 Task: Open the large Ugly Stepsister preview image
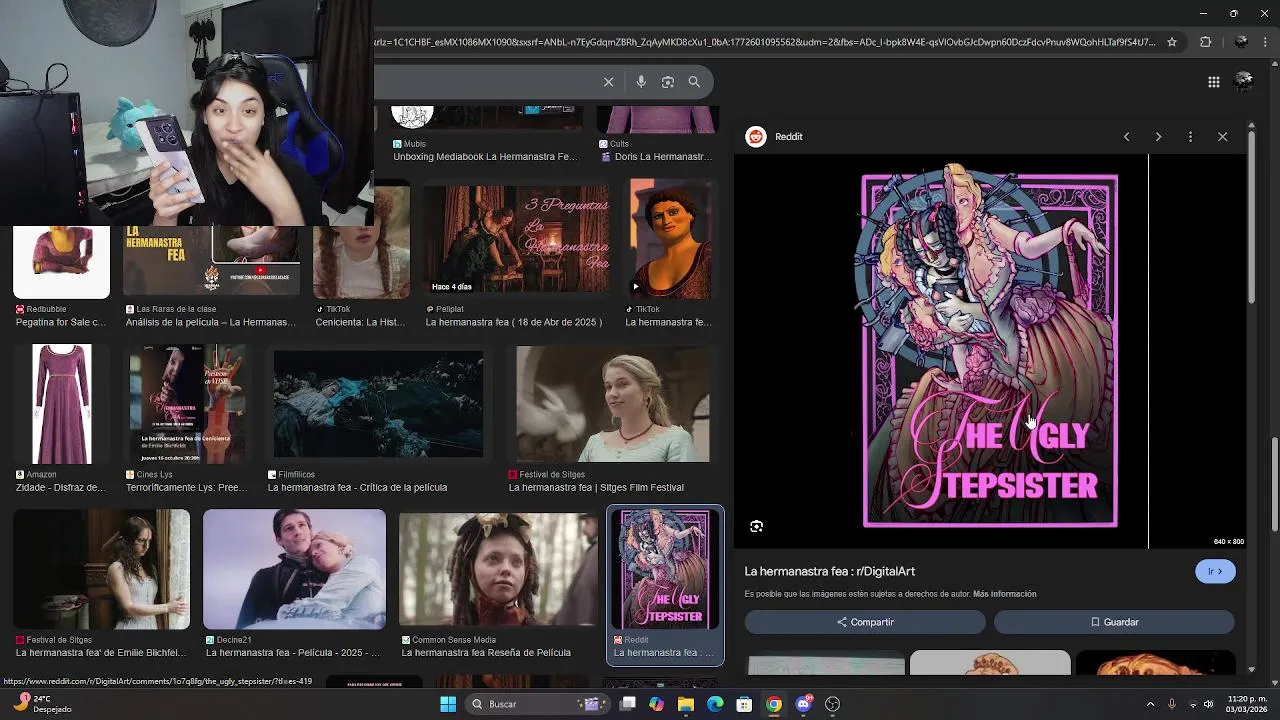tap(990, 350)
